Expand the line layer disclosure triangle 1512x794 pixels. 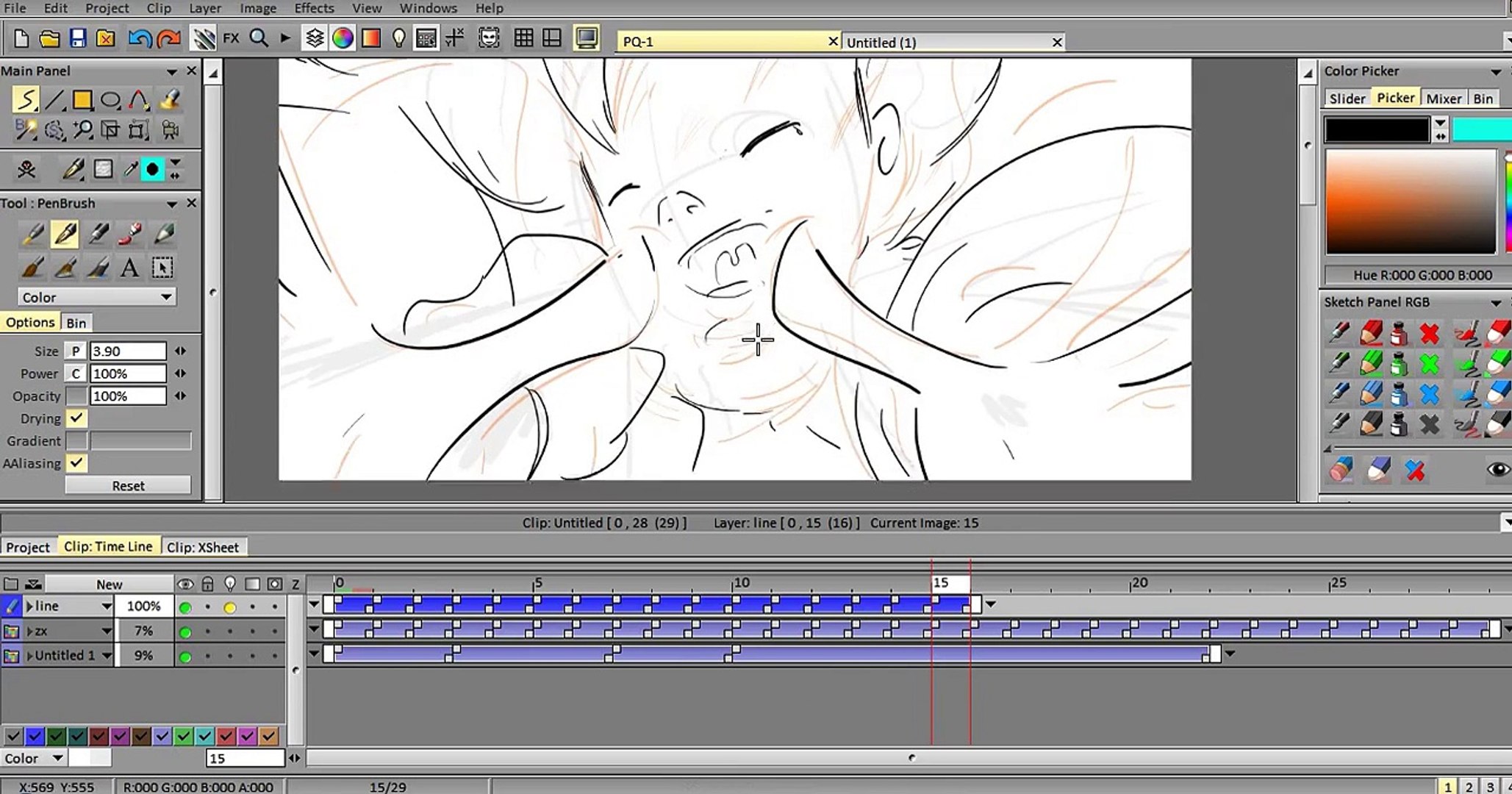[30, 606]
